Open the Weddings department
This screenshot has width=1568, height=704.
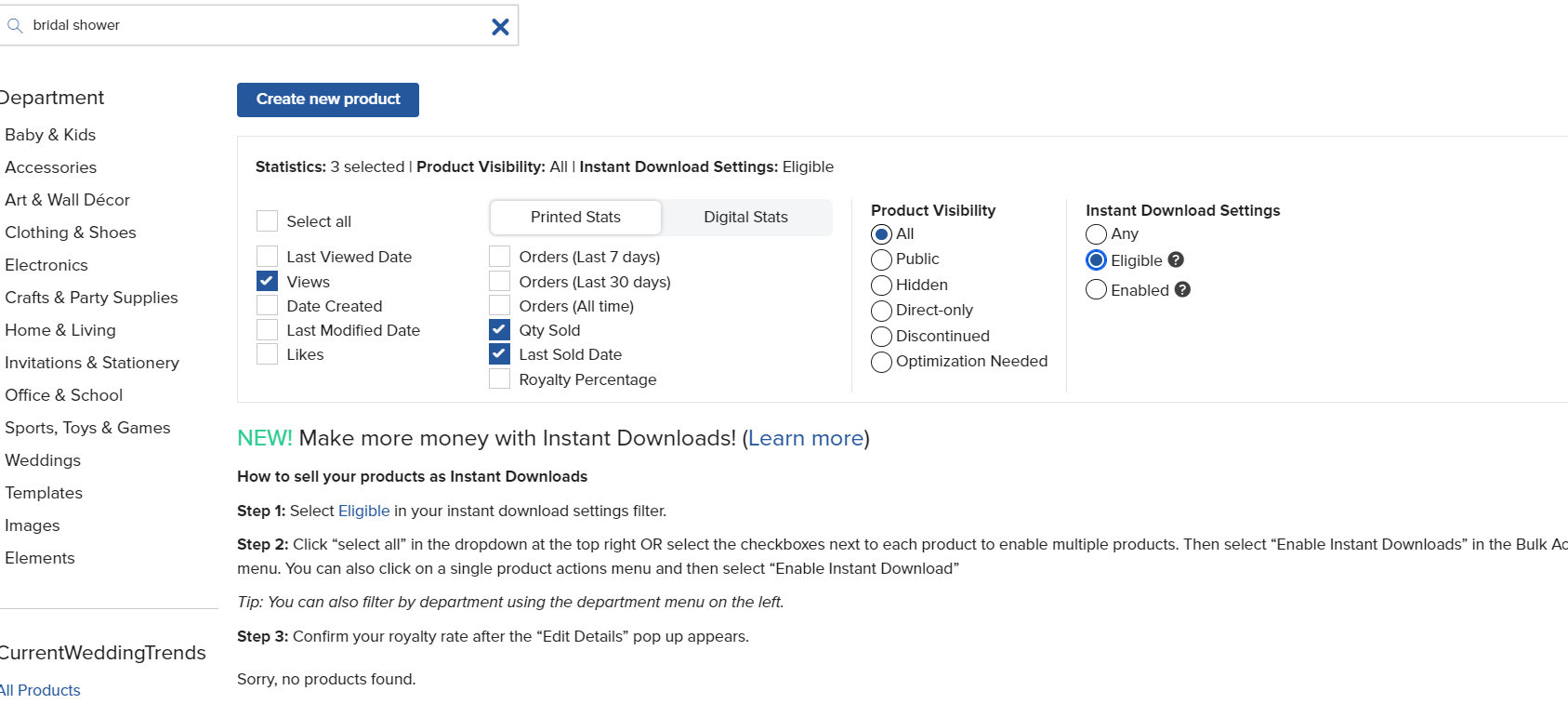(43, 460)
